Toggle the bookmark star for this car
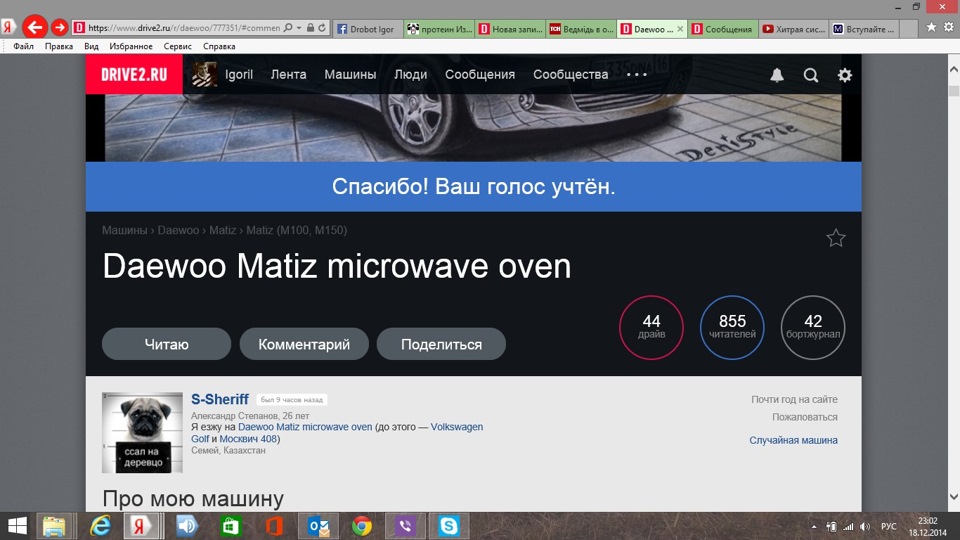The image size is (960, 540). click(x=836, y=238)
